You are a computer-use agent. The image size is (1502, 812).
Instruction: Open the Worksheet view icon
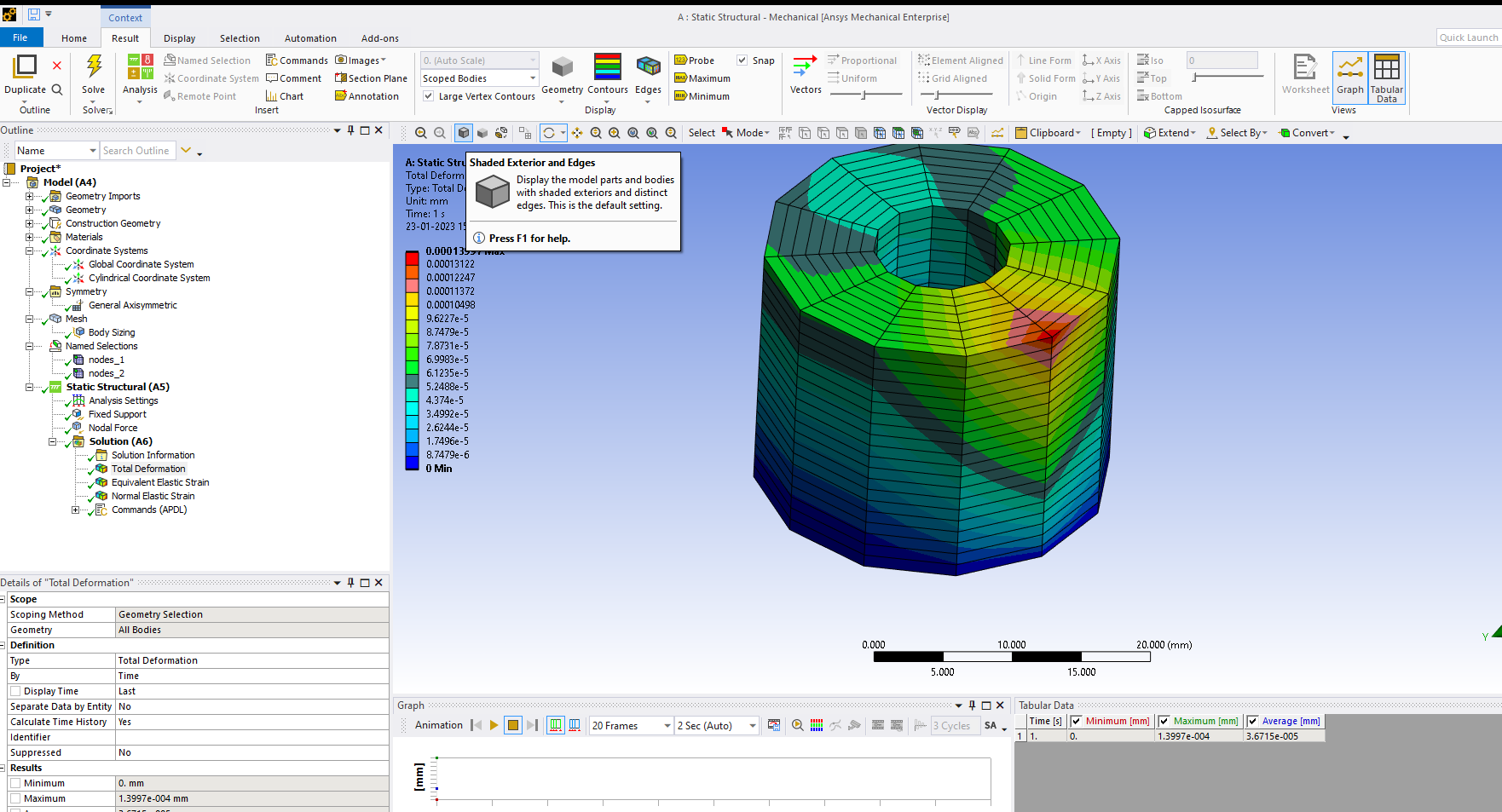click(1304, 68)
